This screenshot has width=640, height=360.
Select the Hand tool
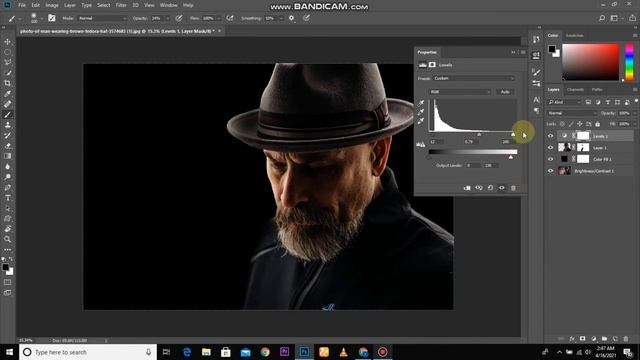7,229
